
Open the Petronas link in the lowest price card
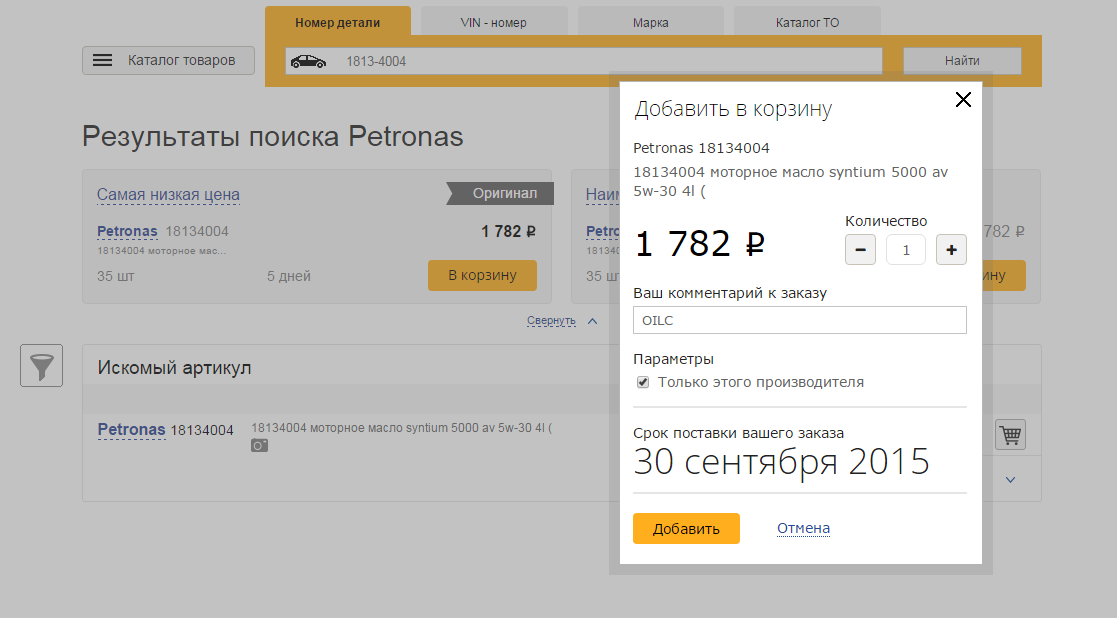pyautogui.click(x=127, y=231)
